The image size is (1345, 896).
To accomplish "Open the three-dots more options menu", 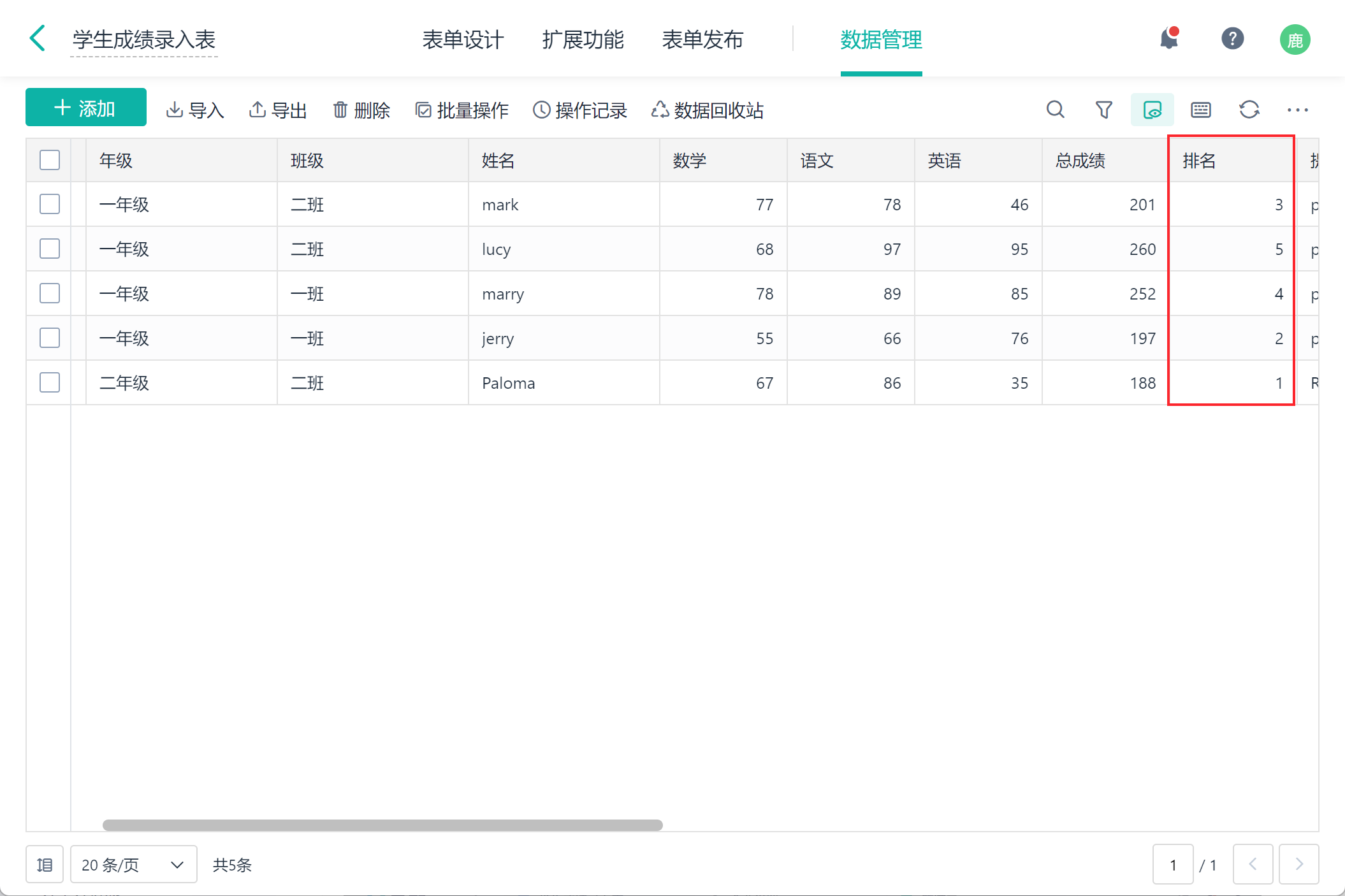I will (x=1297, y=110).
